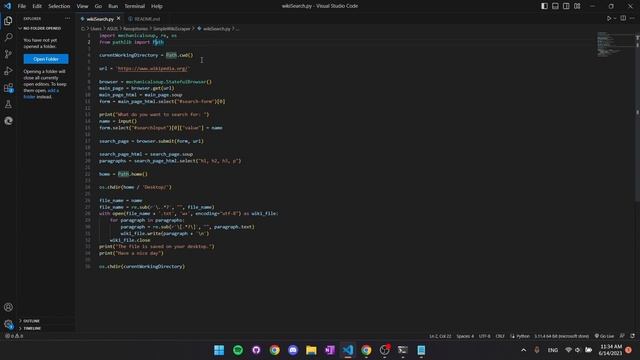Screen dimensions: 640x360
Task: Open editor More Actions ellipsis menu
Action: point(632,18)
